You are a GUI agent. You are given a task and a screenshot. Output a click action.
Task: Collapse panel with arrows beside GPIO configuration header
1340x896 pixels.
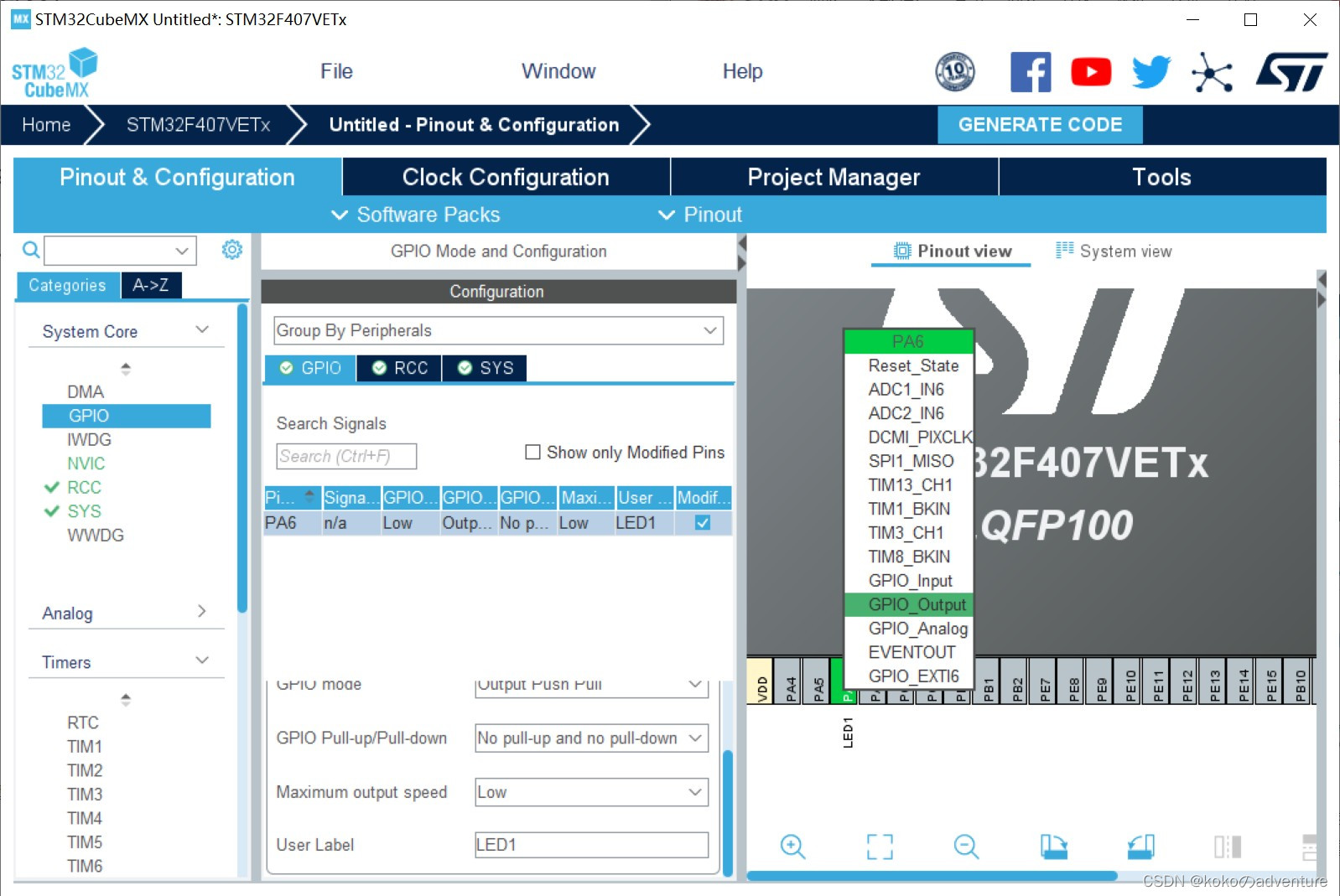(741, 253)
